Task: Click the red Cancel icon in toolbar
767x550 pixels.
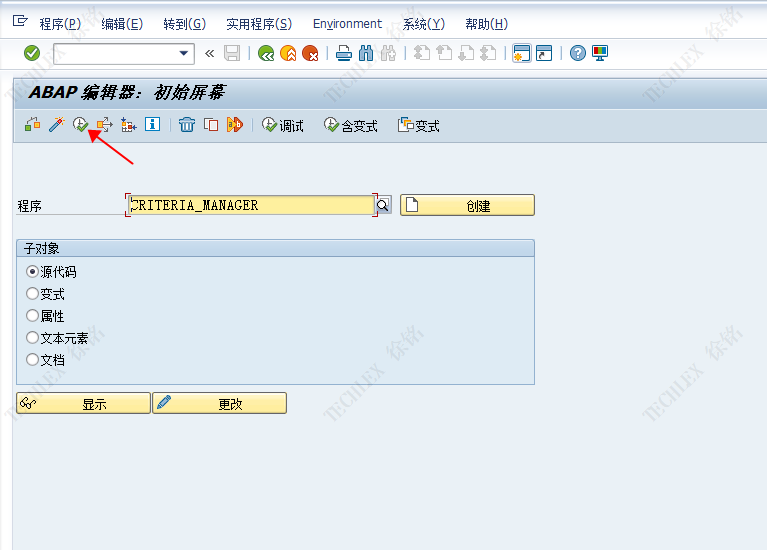Action: pos(310,53)
